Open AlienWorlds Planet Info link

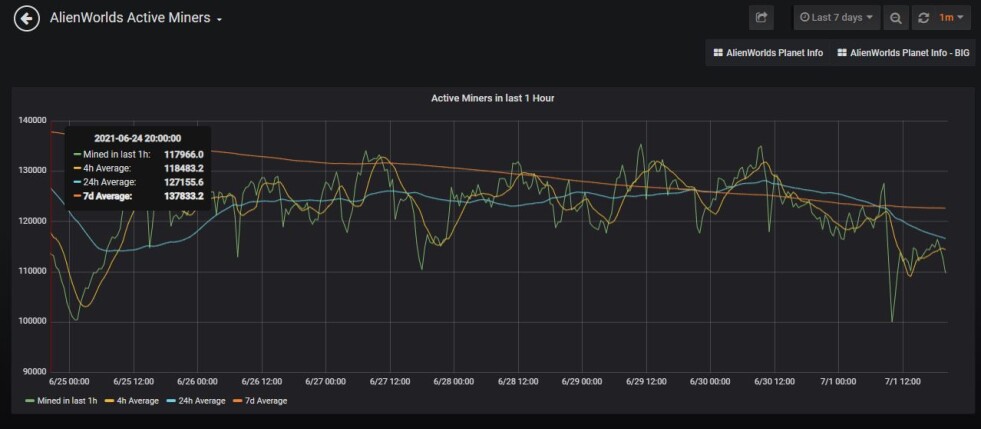[x=768, y=53]
